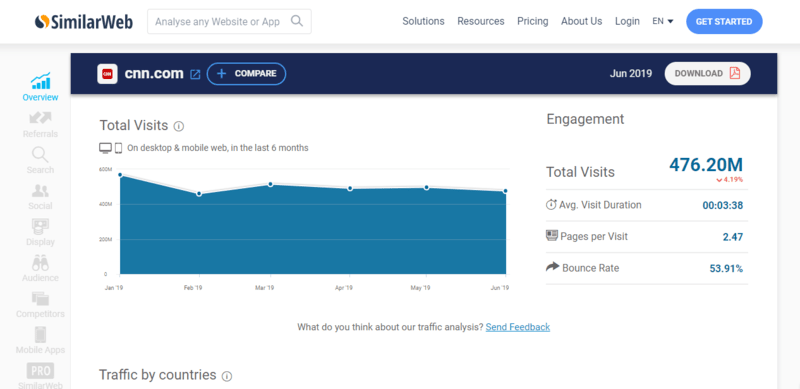800x389 pixels.
Task: Click the GET STARTED button
Action: coord(724,21)
